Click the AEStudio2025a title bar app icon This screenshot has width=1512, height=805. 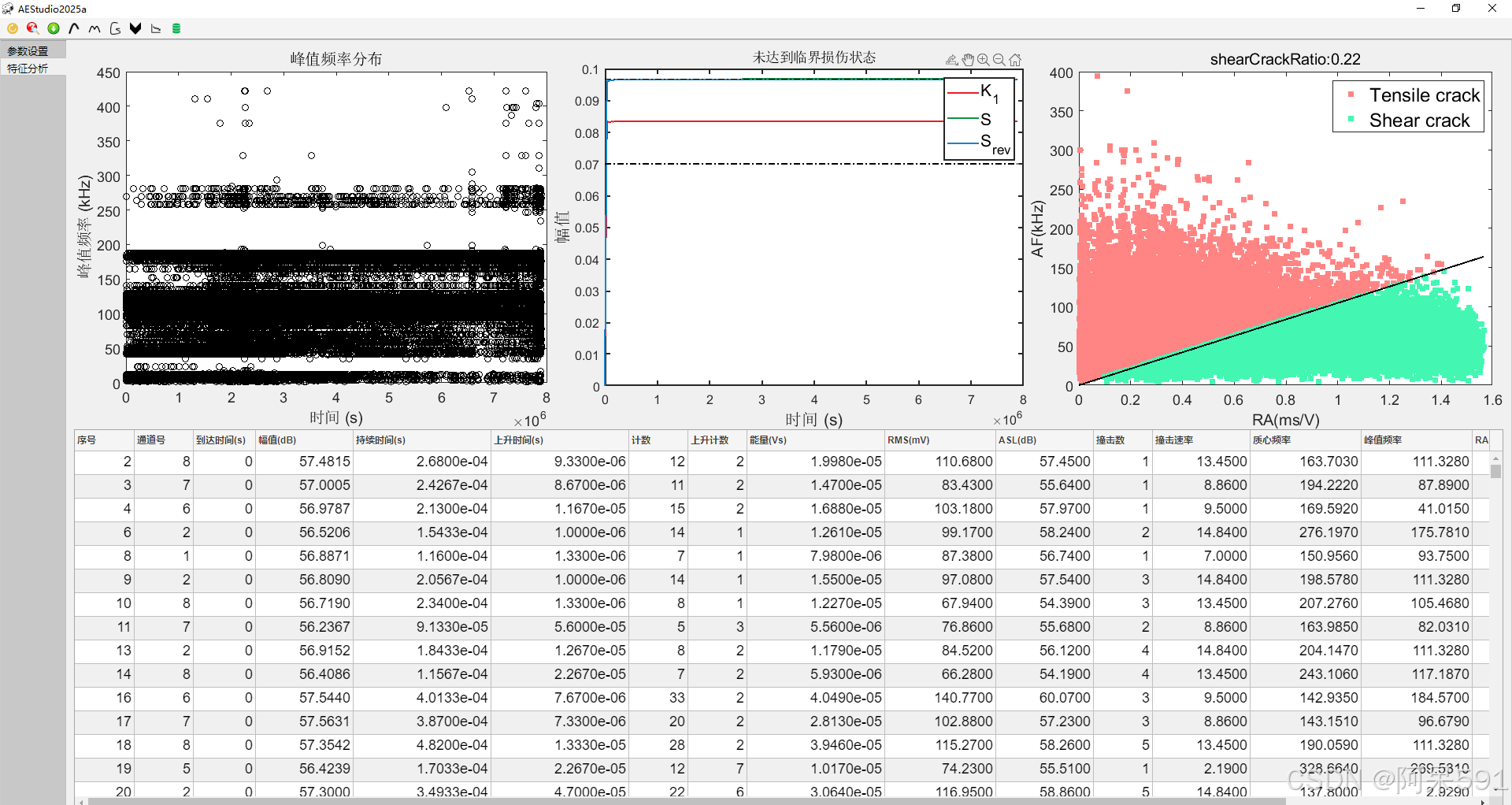pos(8,9)
